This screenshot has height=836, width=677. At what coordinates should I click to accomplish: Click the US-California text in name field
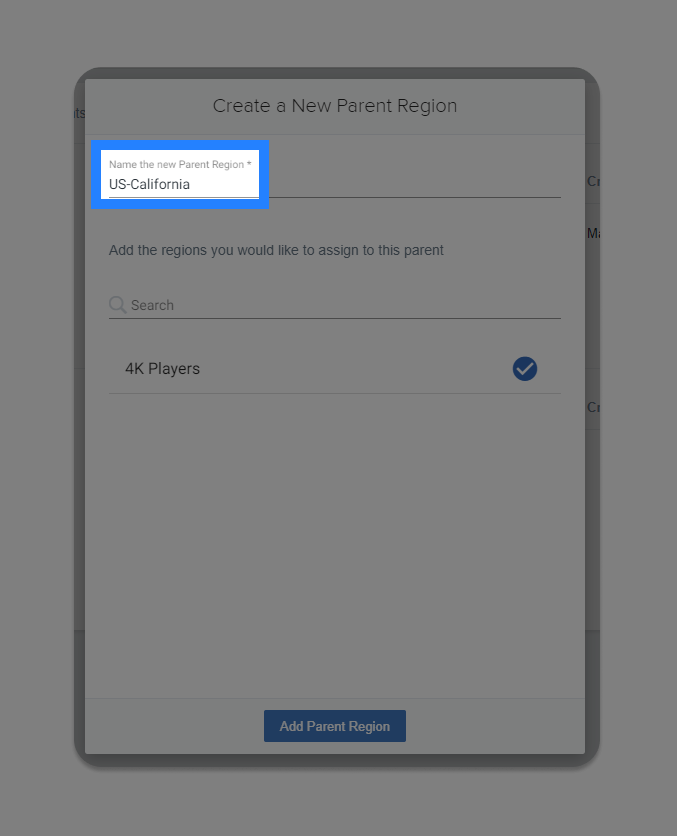pyautogui.click(x=149, y=184)
